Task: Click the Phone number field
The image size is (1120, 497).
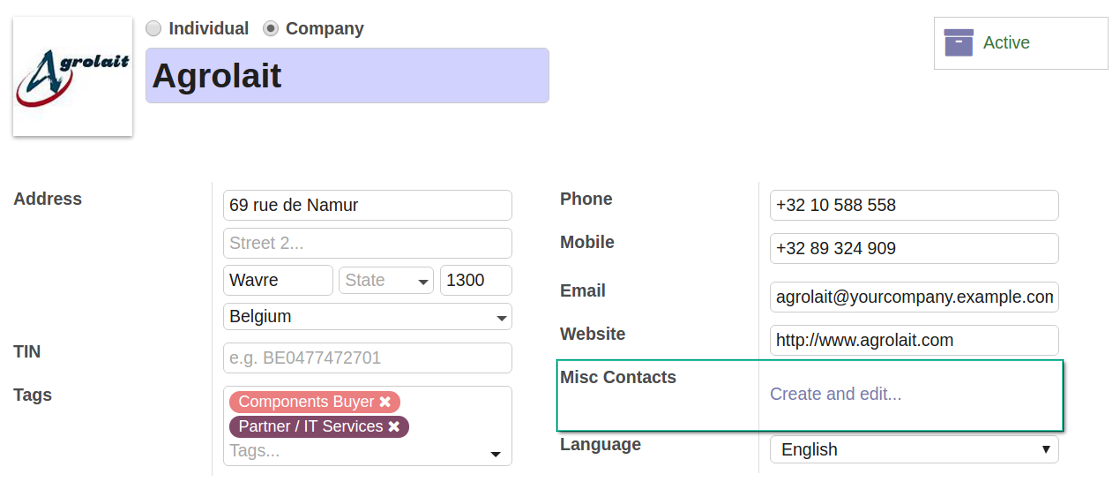Action: coord(913,206)
